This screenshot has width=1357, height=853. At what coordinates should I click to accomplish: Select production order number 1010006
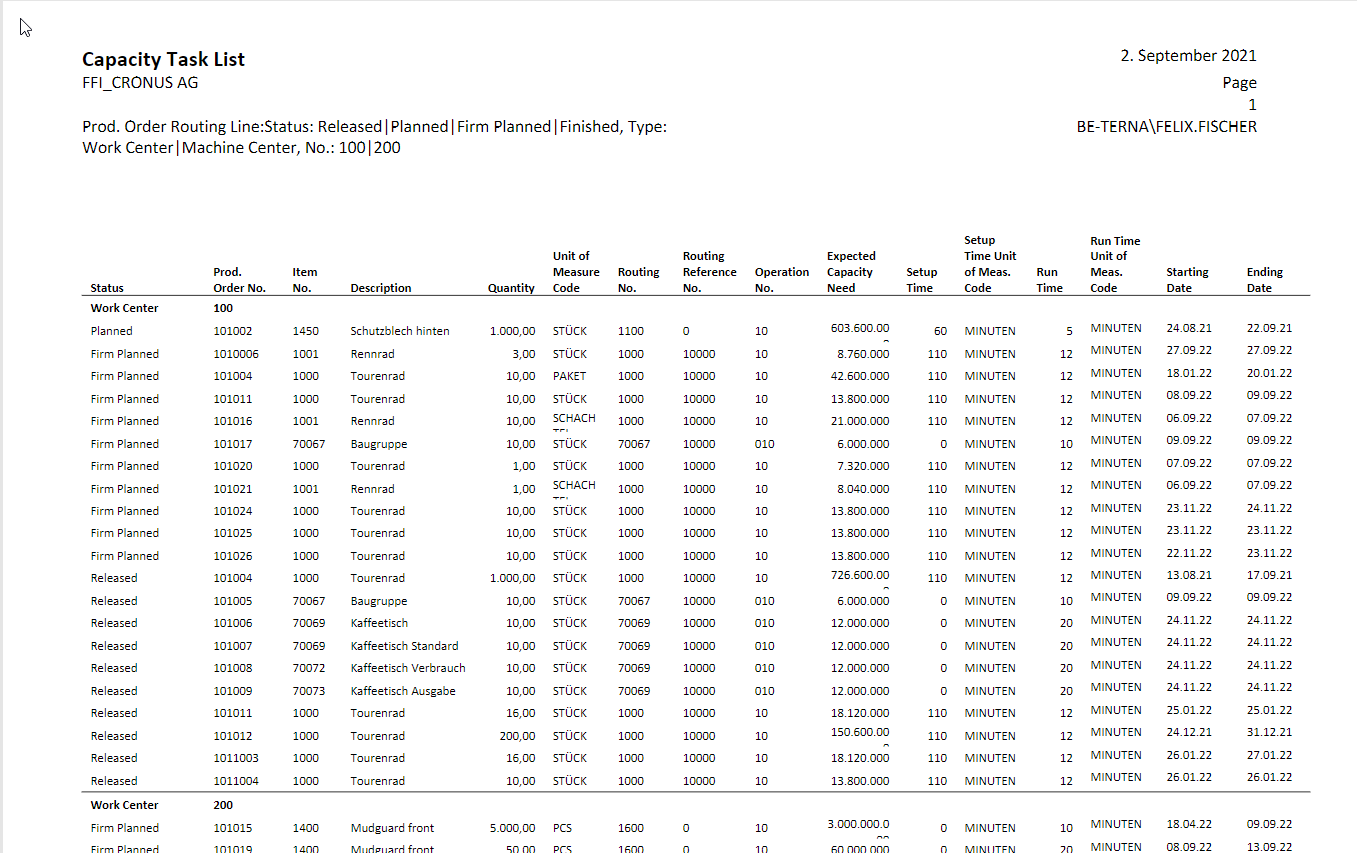(236, 354)
